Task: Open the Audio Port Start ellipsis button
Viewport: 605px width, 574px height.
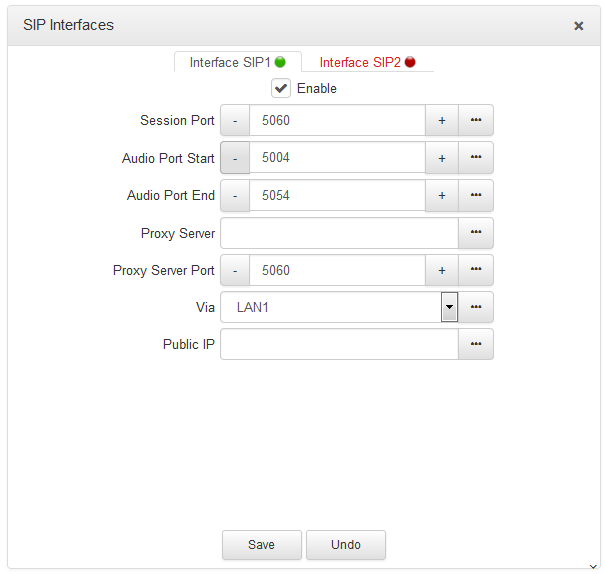Action: tap(476, 157)
